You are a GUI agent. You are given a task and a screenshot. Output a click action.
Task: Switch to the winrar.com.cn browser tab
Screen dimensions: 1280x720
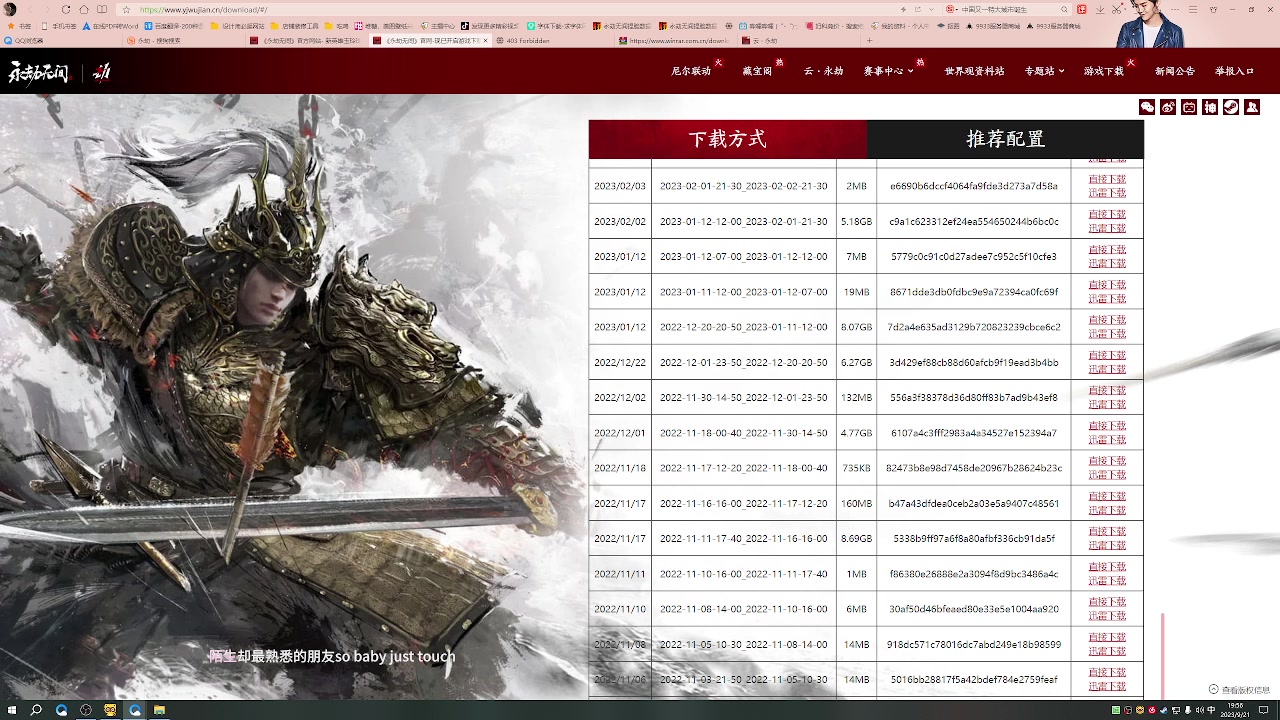pyautogui.click(x=675, y=41)
